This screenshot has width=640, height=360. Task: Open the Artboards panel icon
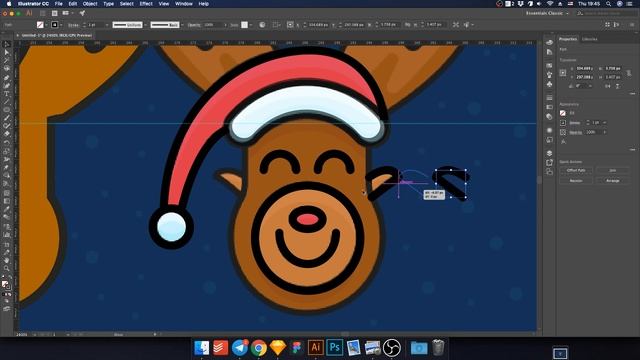click(549, 172)
